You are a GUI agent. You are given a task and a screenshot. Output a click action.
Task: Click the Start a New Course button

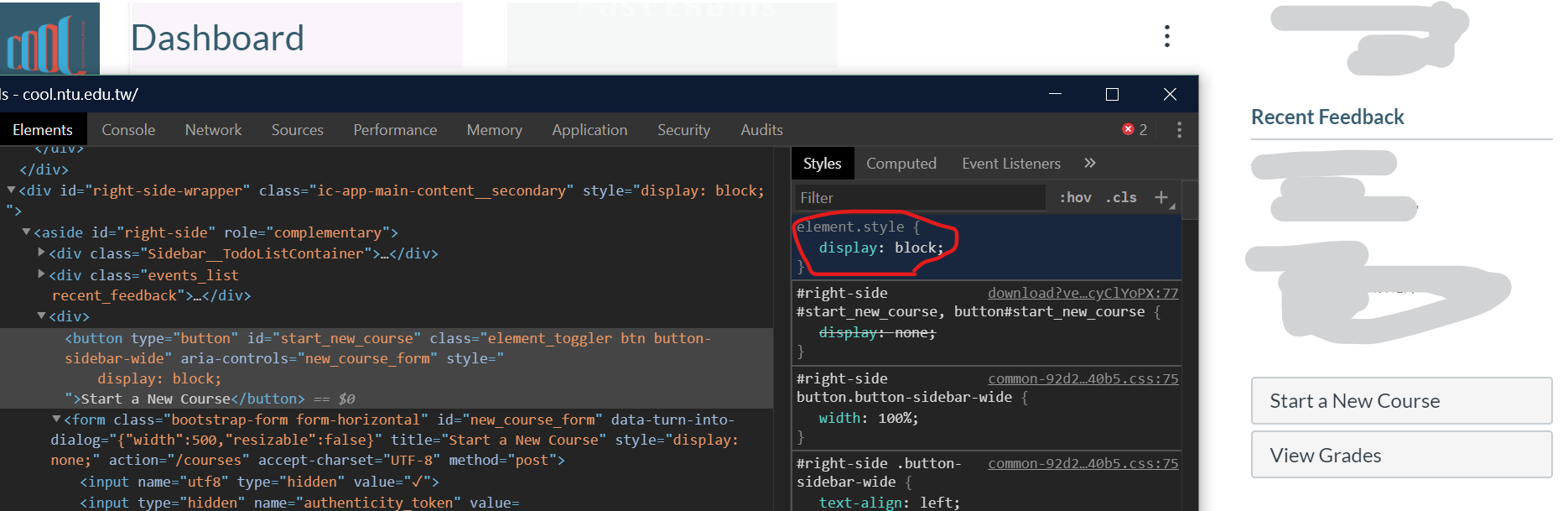[x=1401, y=401]
